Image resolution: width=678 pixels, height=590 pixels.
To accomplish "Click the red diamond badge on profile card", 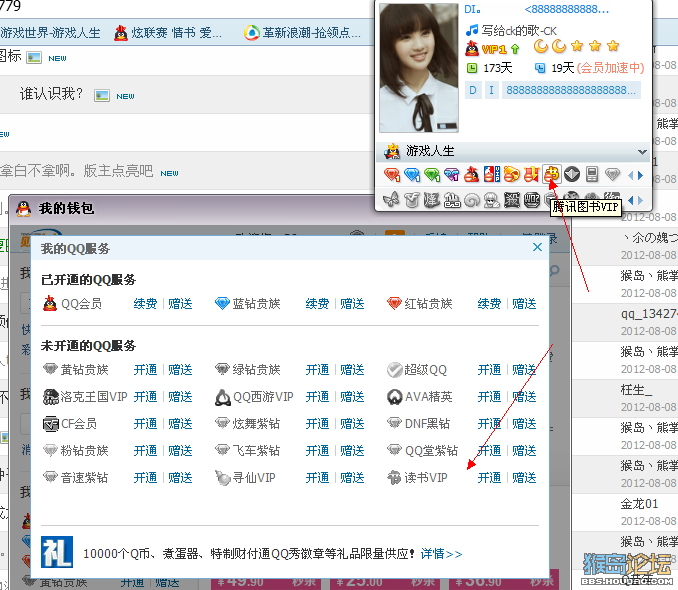I will (x=392, y=175).
